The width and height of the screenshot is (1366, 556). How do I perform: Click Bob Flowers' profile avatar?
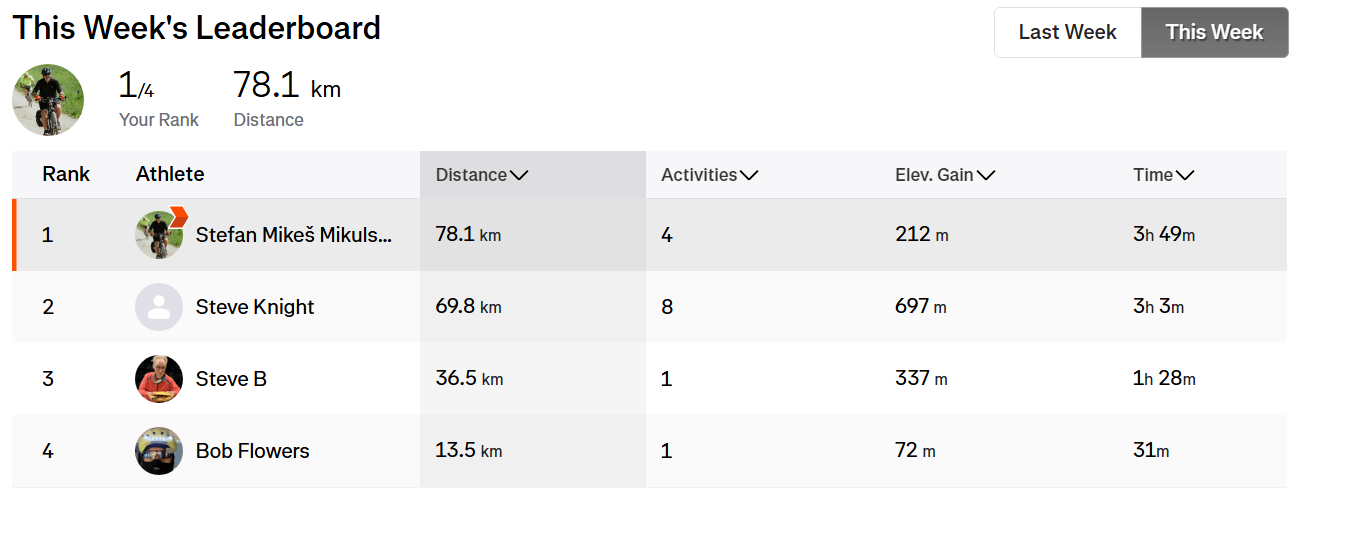[159, 451]
